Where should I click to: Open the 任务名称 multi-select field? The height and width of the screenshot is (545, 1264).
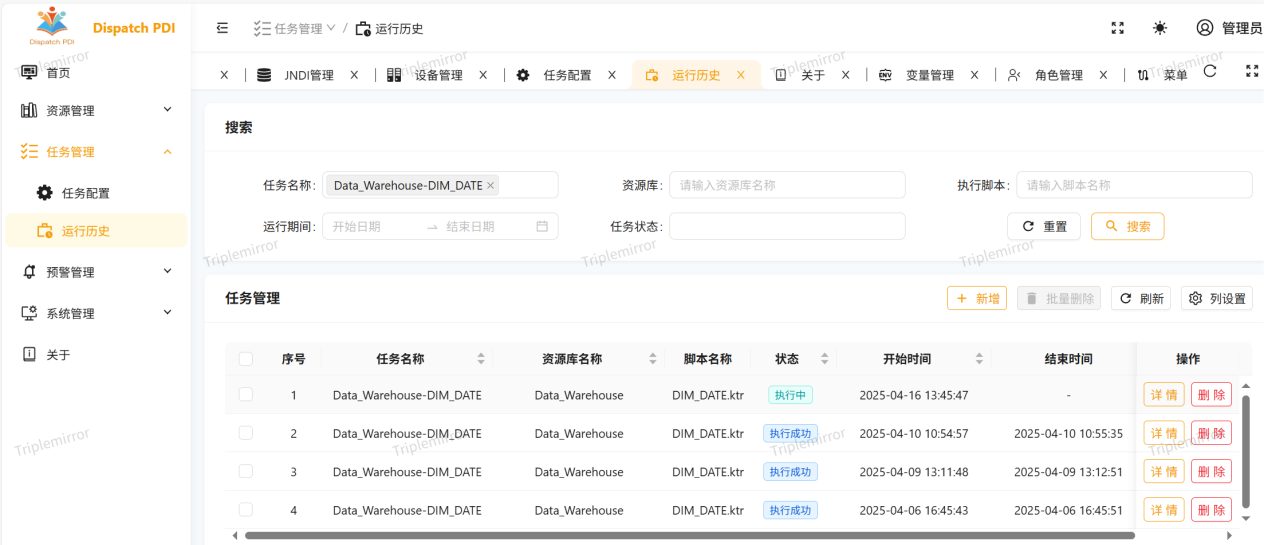pyautogui.click(x=440, y=185)
